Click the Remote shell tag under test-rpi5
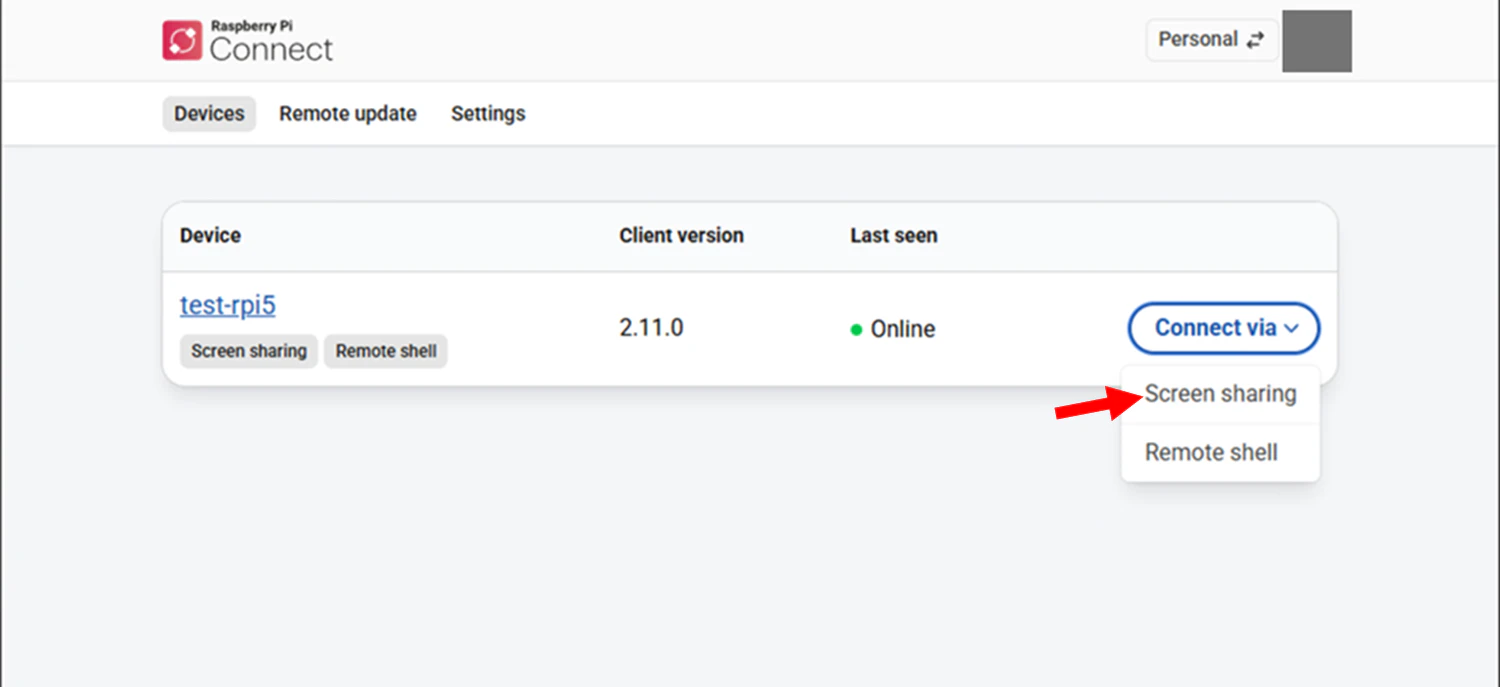Viewport: 1500px width, 687px height. point(386,352)
